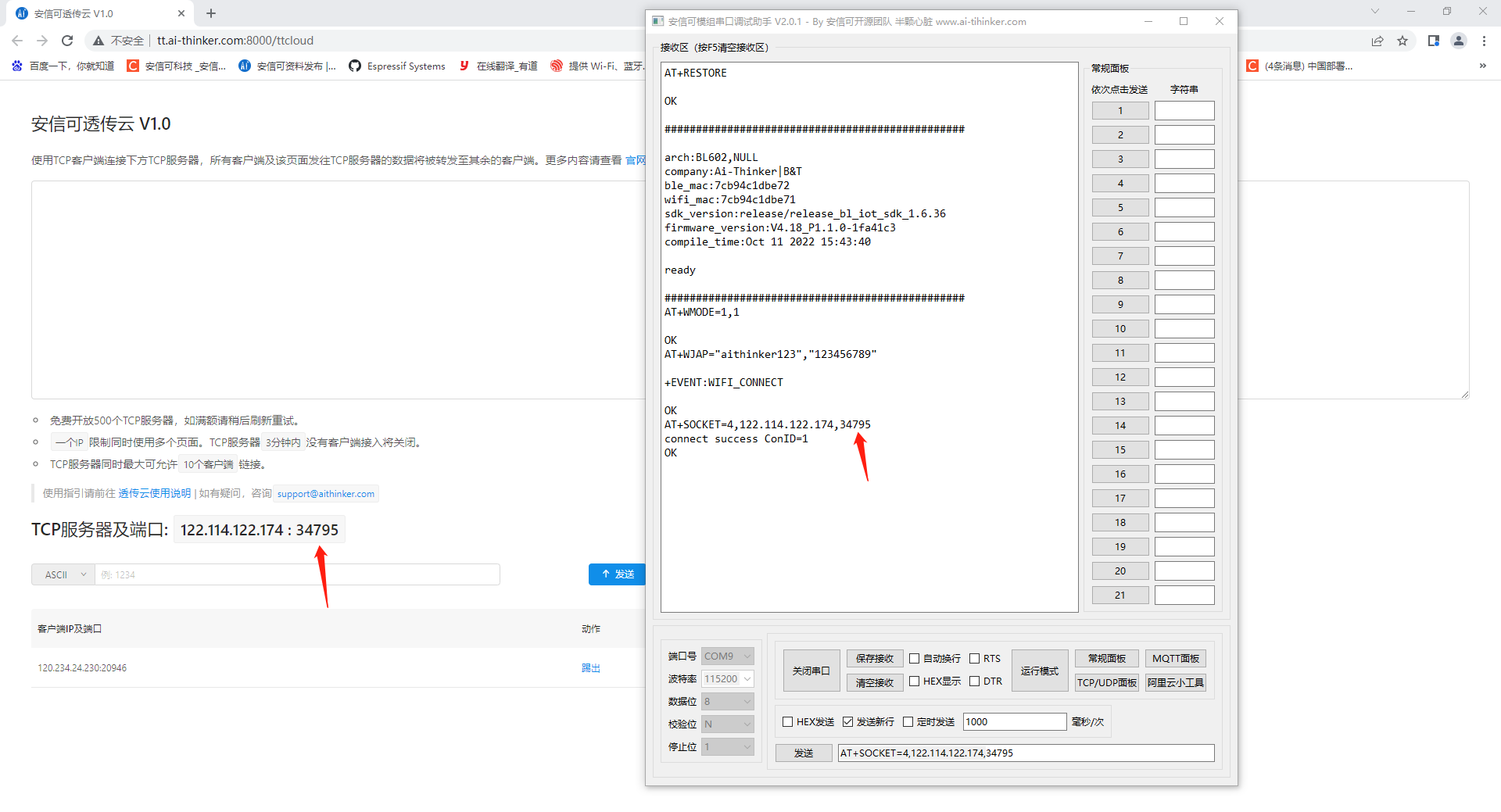Screen dimensions: 1501x812
Task: Maximize the serial tool window
Action: click(1184, 21)
